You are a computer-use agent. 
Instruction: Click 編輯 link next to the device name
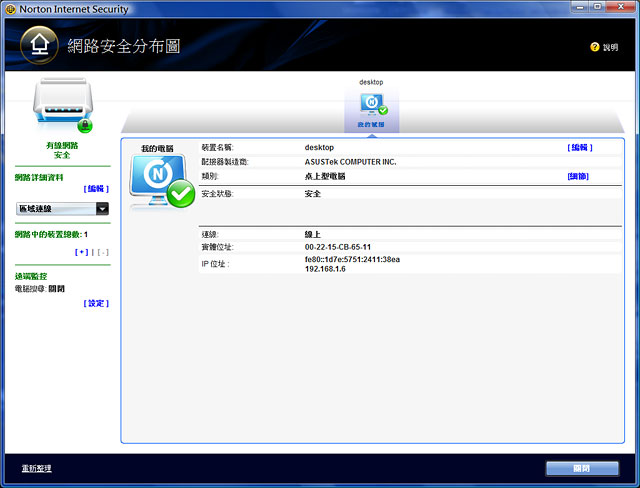tap(580, 147)
